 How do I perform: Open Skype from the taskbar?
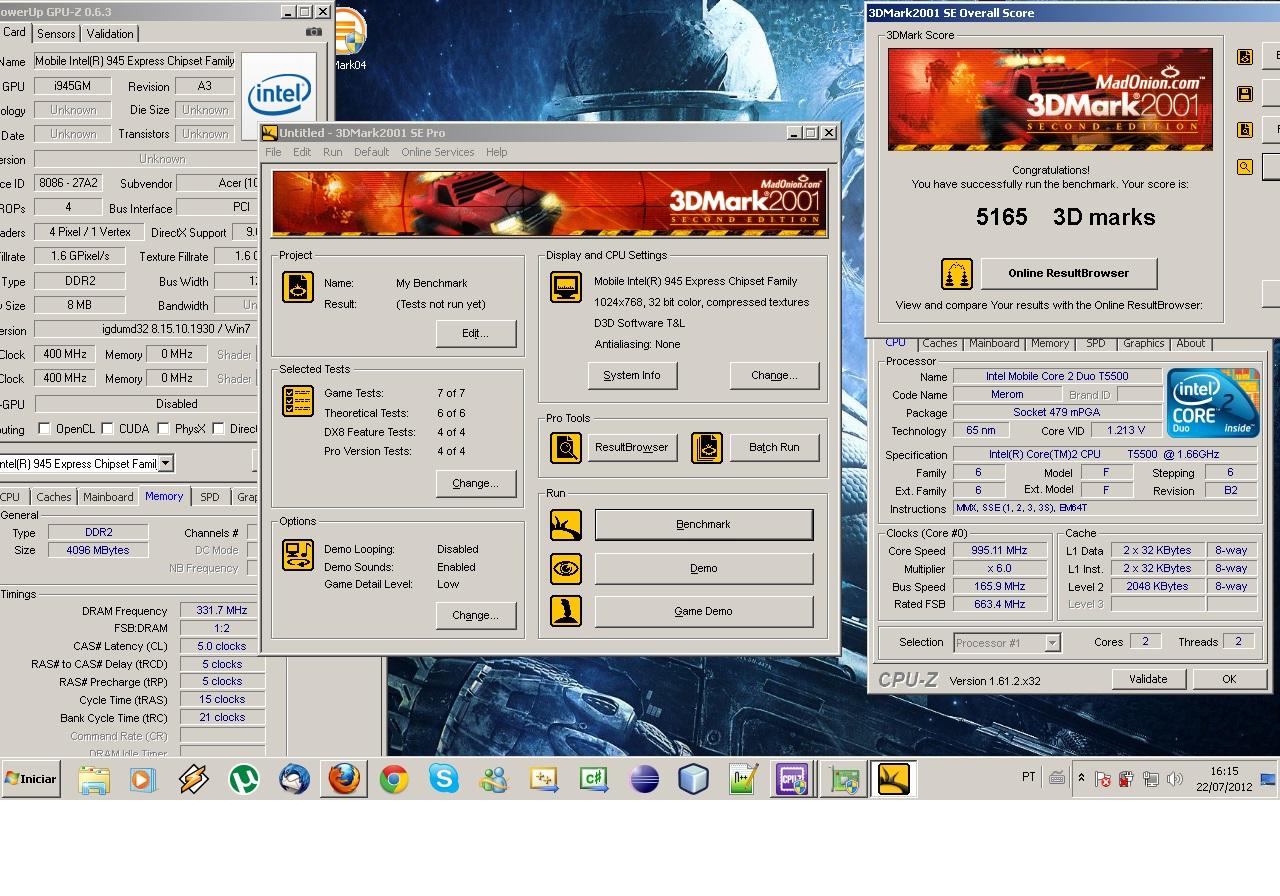tap(444, 779)
